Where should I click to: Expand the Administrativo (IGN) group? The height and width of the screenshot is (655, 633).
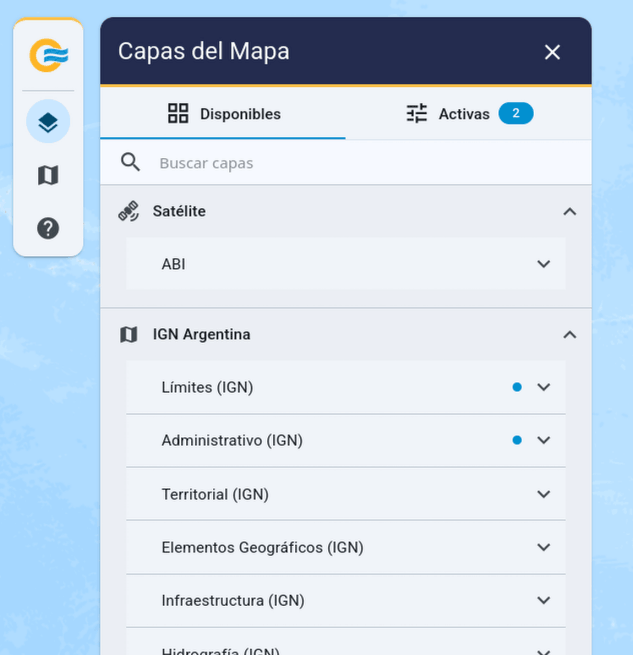pyautogui.click(x=544, y=440)
